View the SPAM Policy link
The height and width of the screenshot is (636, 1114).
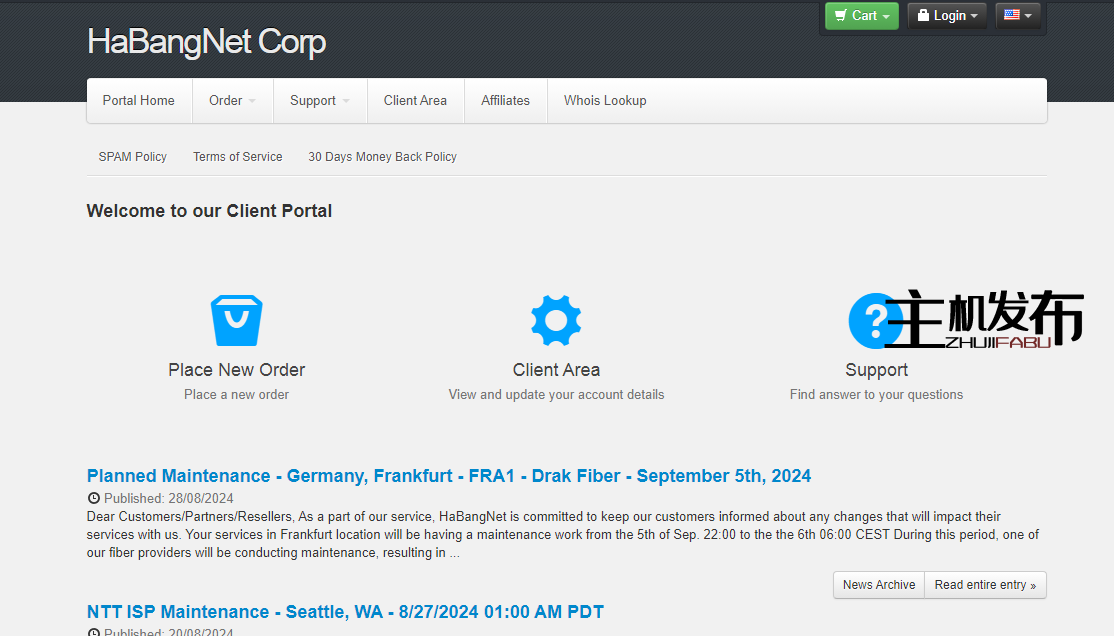(133, 157)
